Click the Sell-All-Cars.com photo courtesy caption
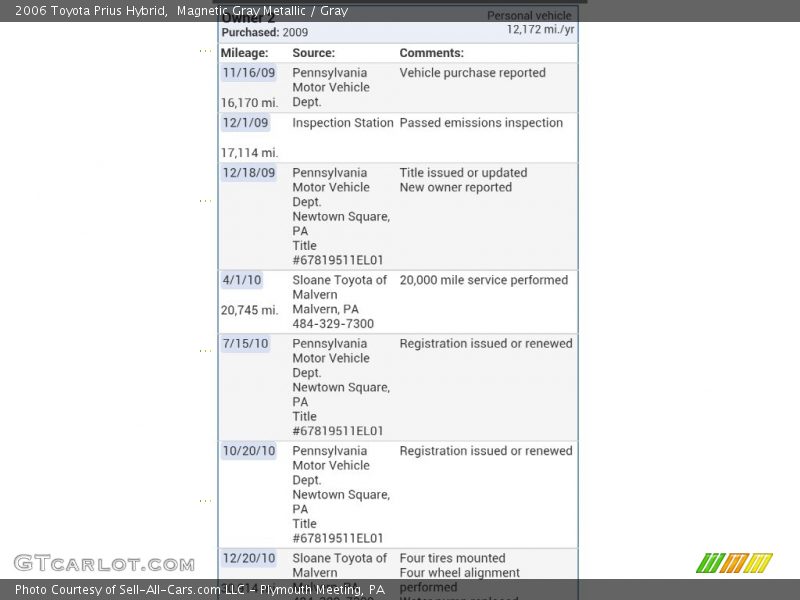Viewport: 800px width, 600px height. (199, 590)
